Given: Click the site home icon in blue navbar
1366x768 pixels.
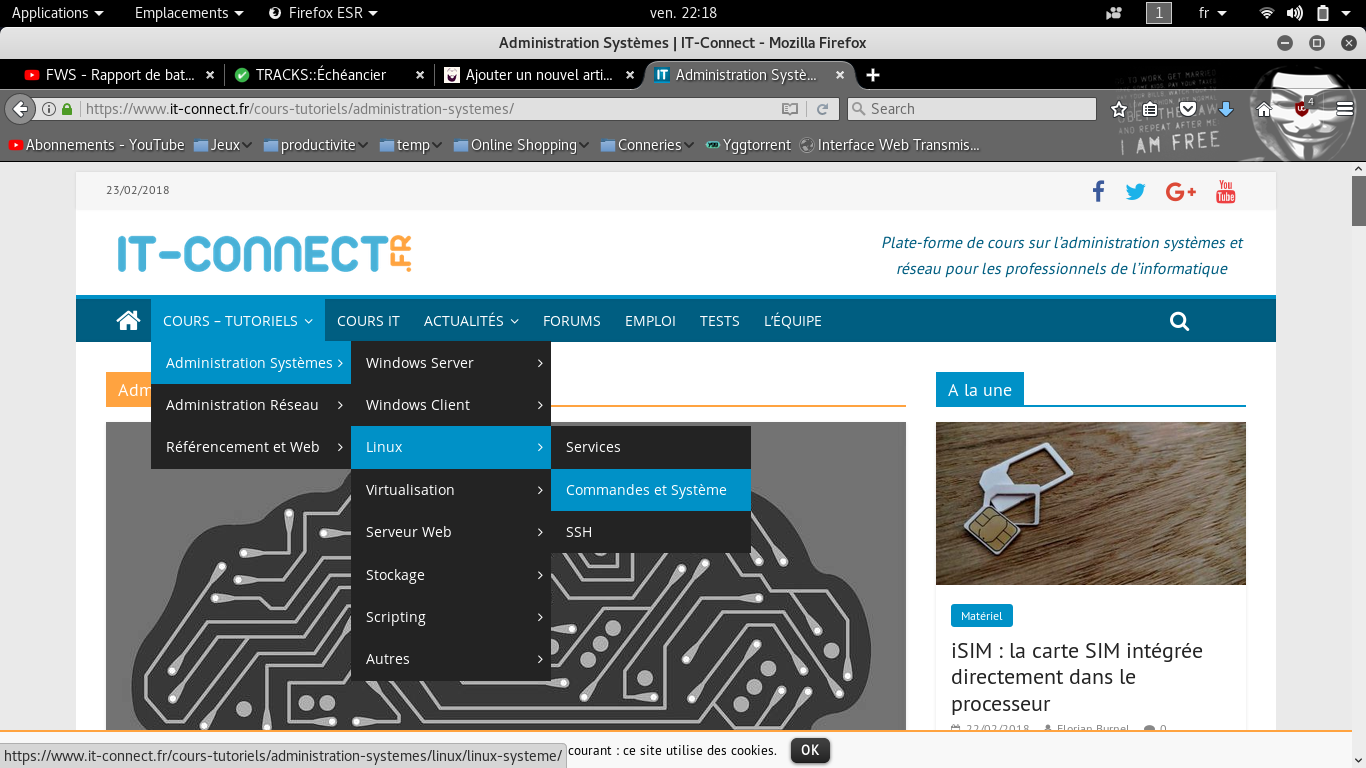Looking at the screenshot, I should 128,321.
